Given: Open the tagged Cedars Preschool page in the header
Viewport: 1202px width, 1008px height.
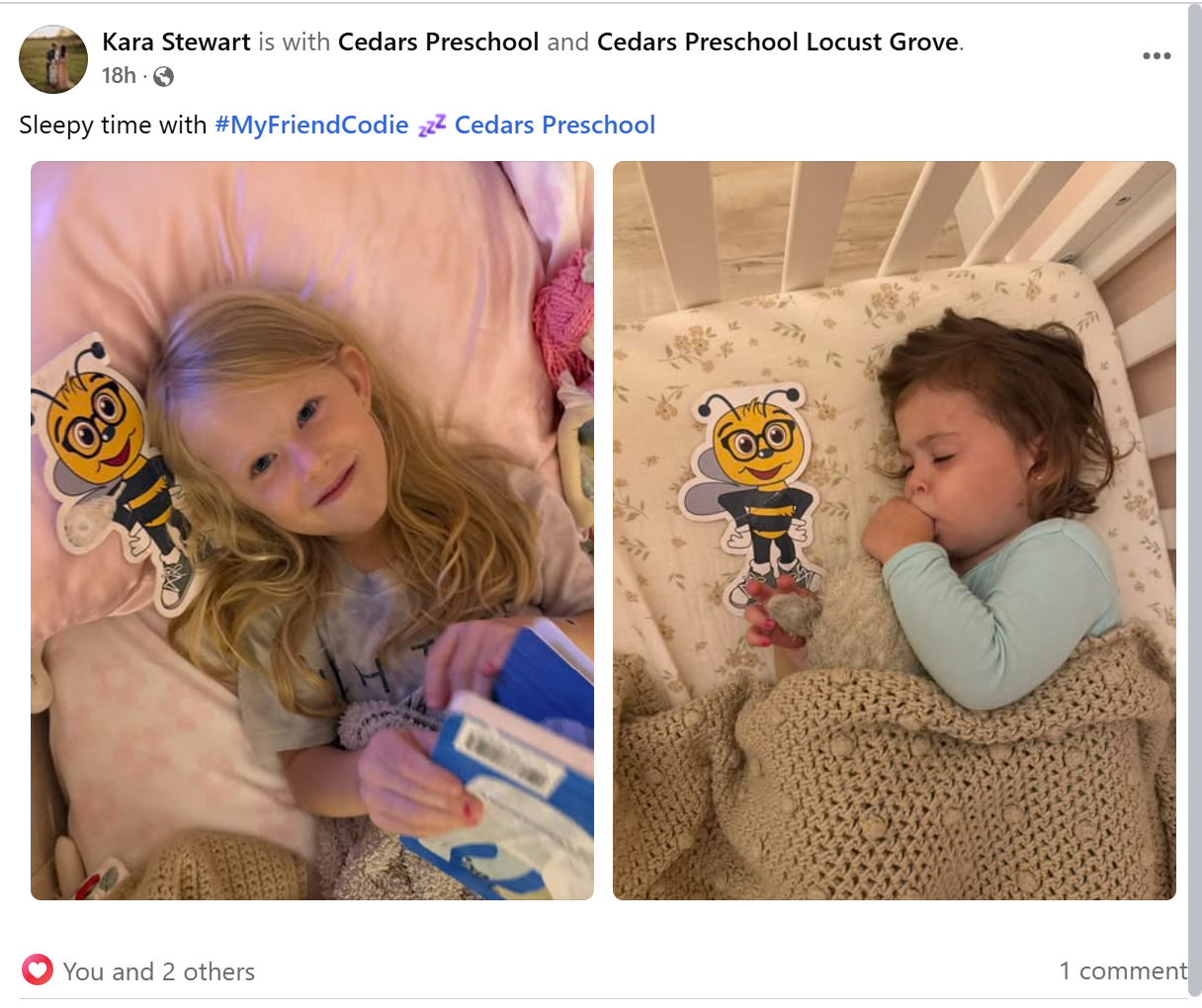Looking at the screenshot, I should pos(439,42).
